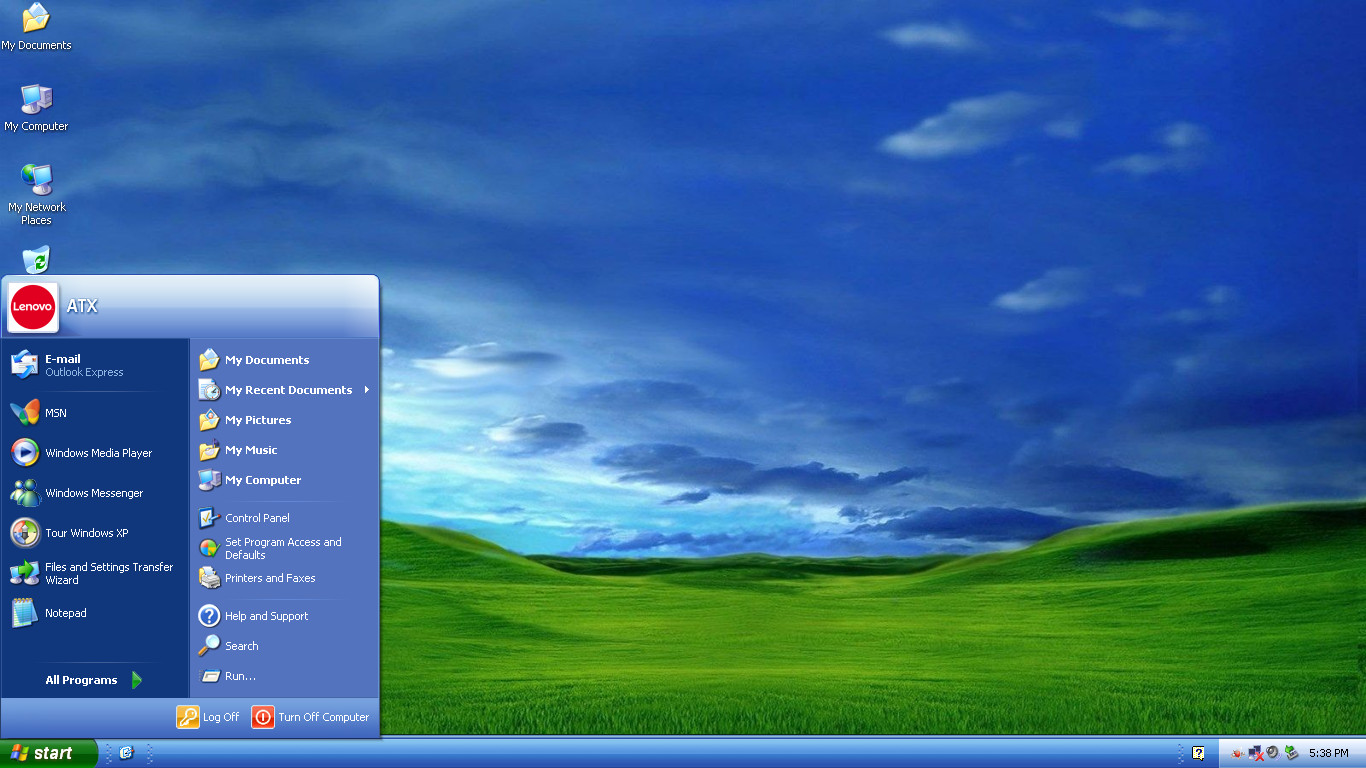The width and height of the screenshot is (1366, 768).
Task: Click the Log Off button
Action: coord(208,717)
